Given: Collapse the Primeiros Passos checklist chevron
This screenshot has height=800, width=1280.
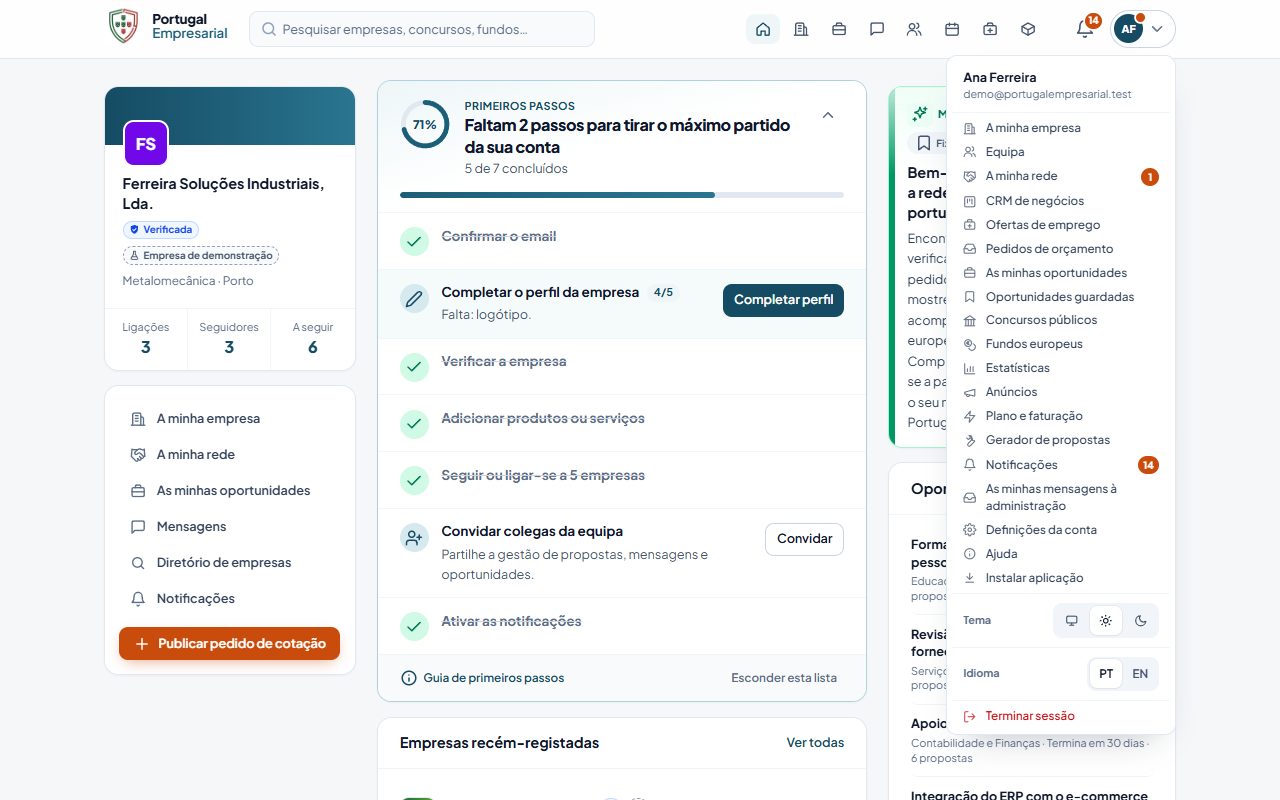Looking at the screenshot, I should coord(828,115).
